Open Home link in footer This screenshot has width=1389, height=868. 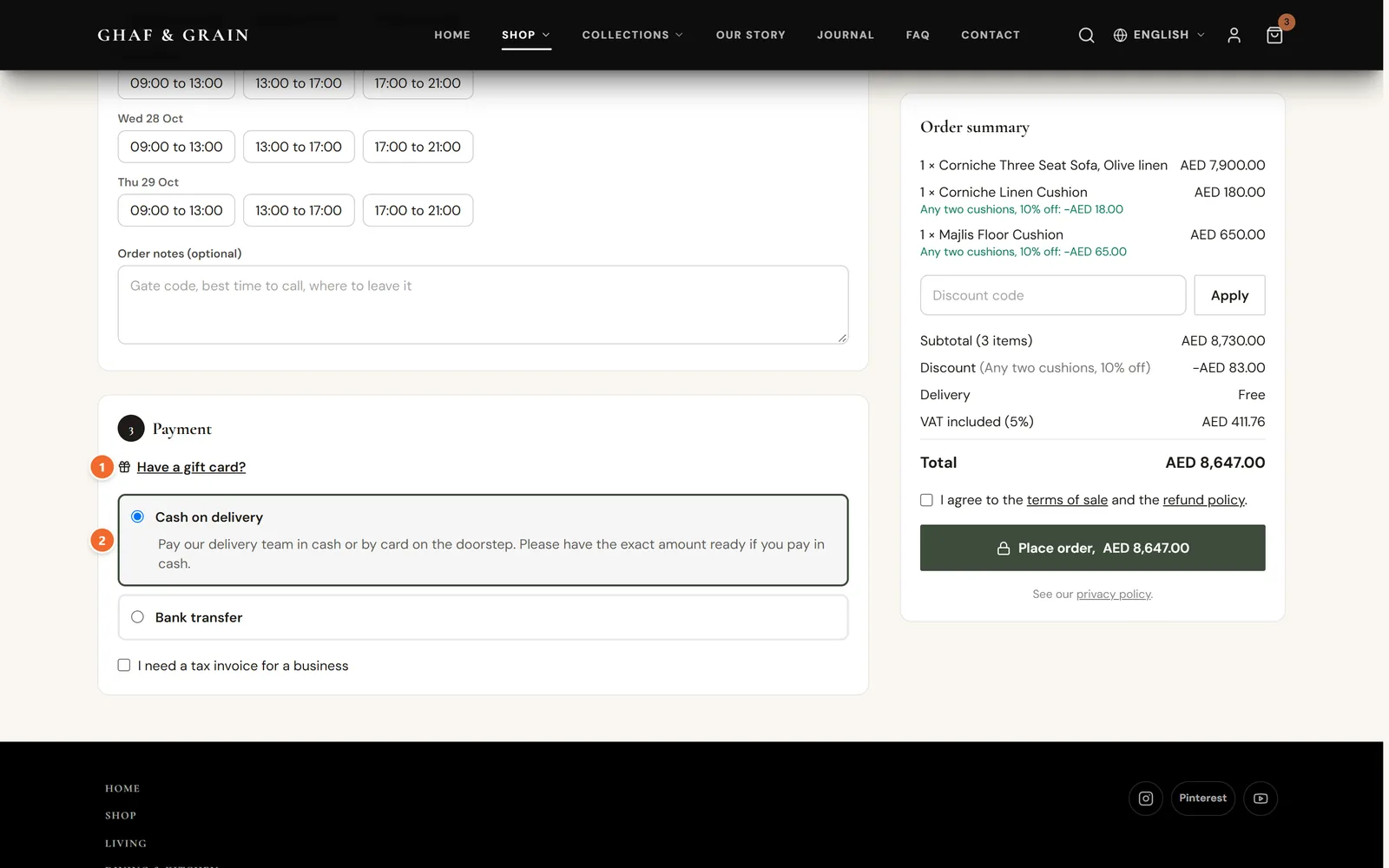[122, 788]
